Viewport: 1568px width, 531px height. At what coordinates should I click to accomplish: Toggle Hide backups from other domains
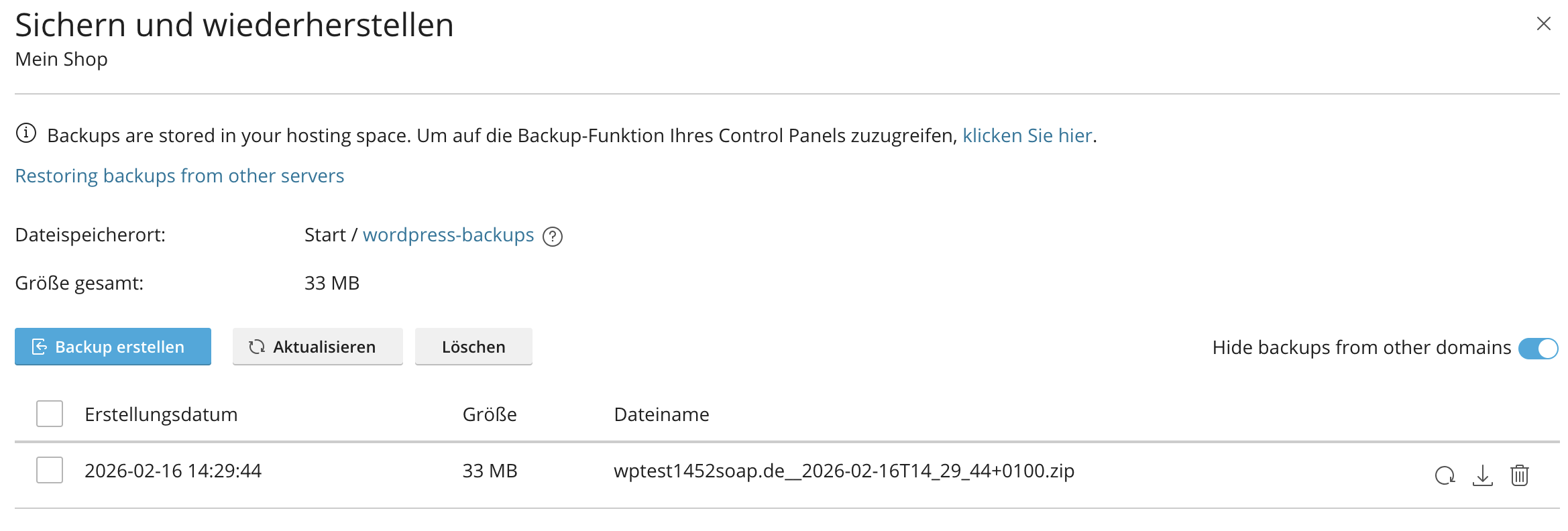[x=1538, y=348]
